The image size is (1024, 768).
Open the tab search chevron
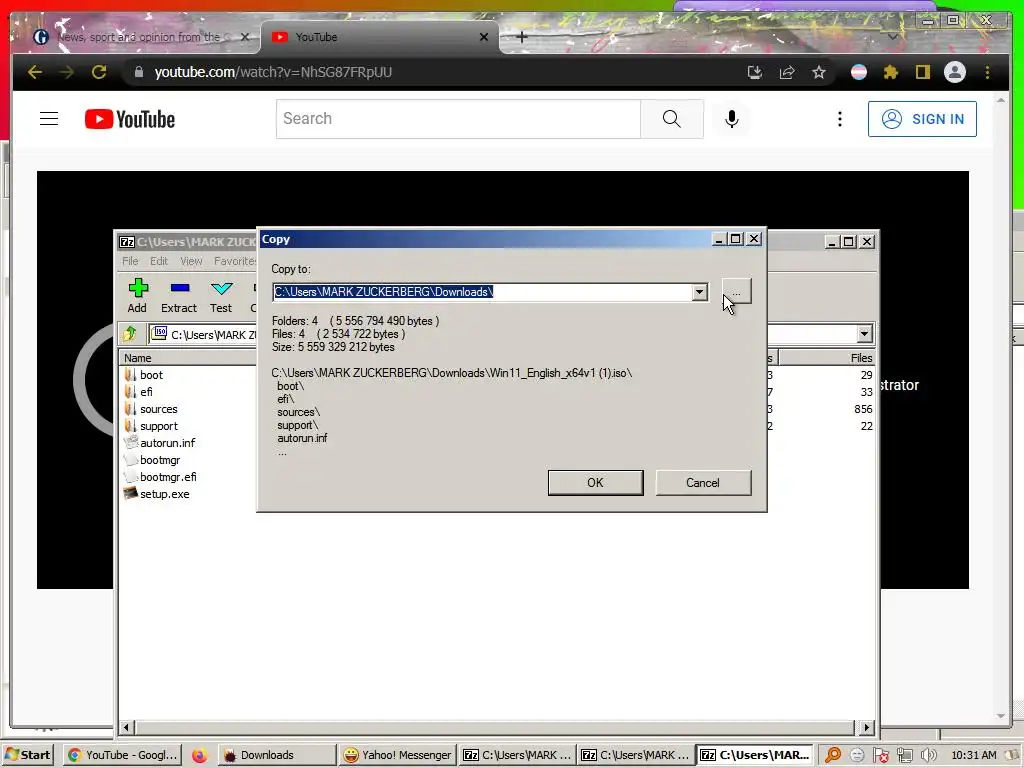click(892, 37)
